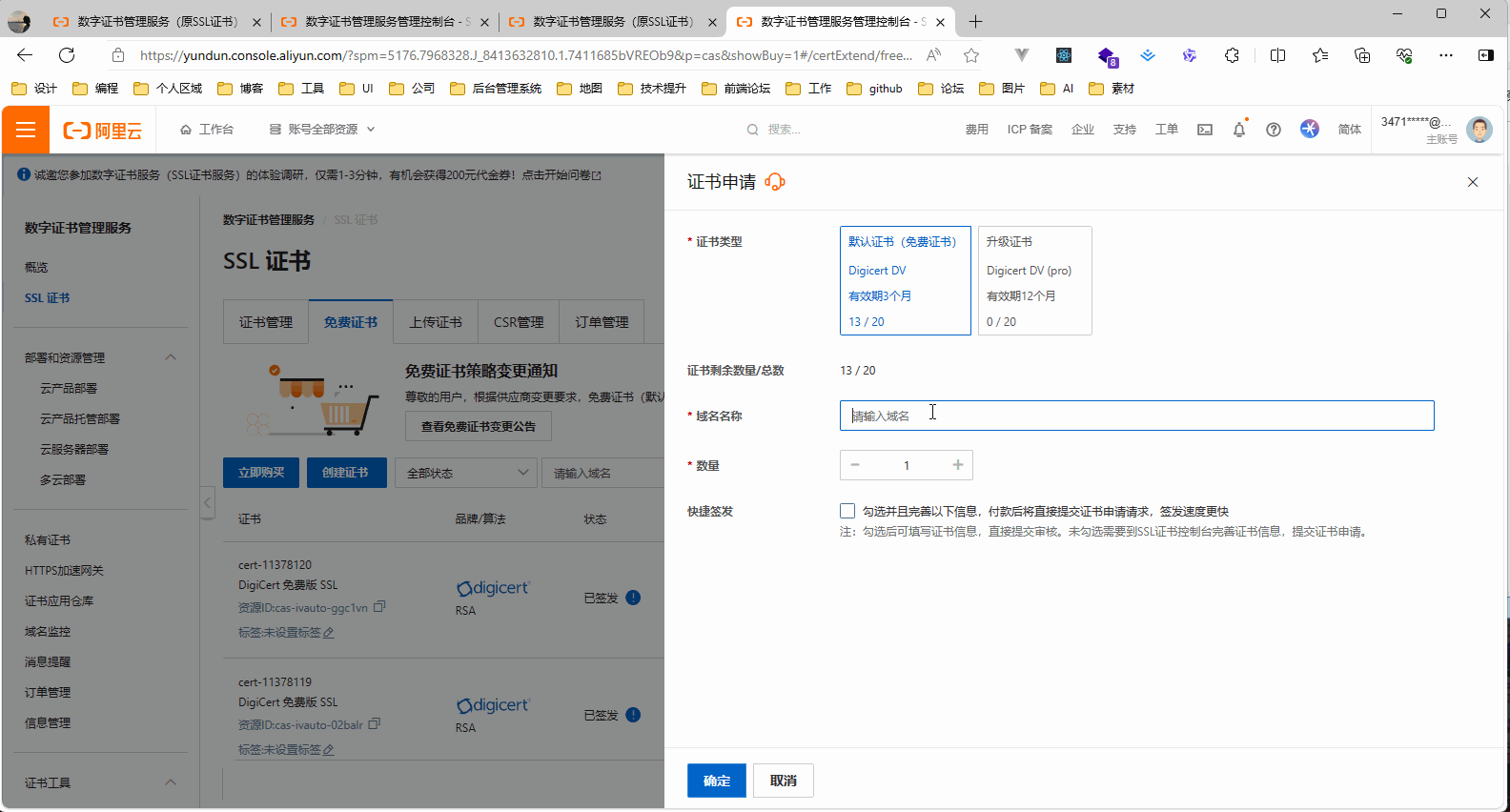Open browser extensions puzzle icon
This screenshot has width=1510, height=812.
[x=1232, y=55]
